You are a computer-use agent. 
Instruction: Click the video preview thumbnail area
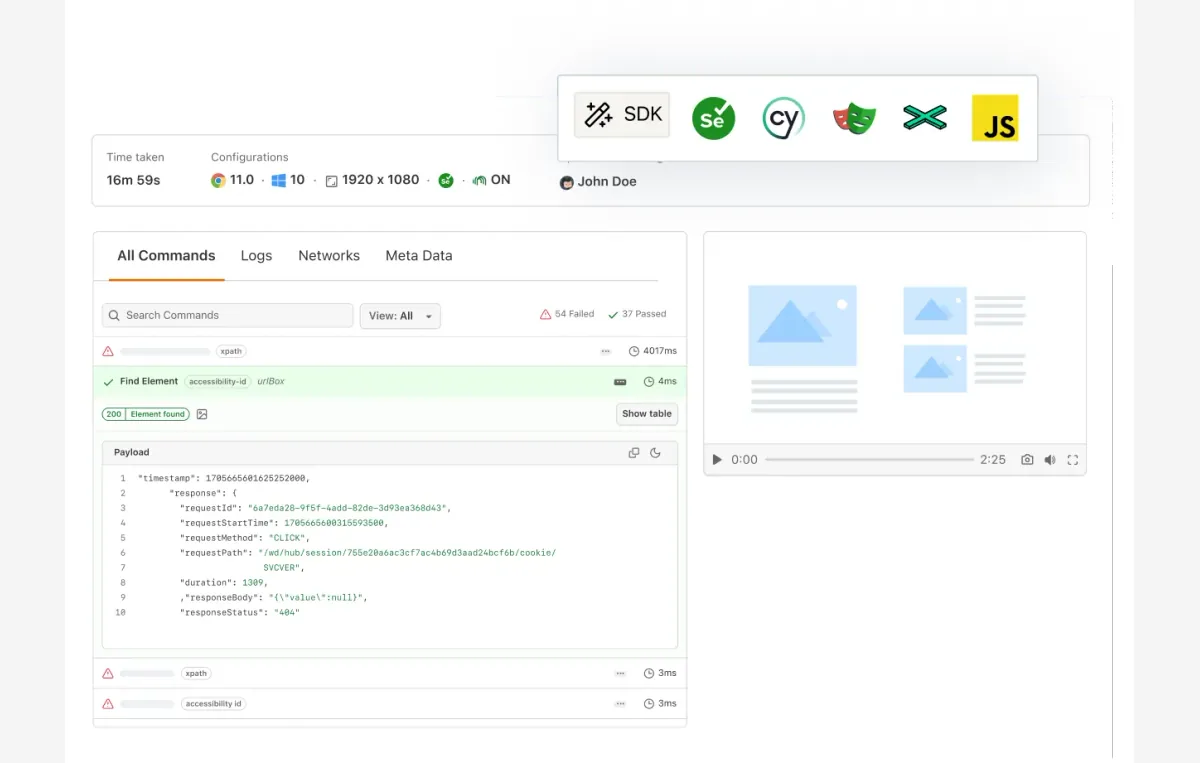click(895, 339)
